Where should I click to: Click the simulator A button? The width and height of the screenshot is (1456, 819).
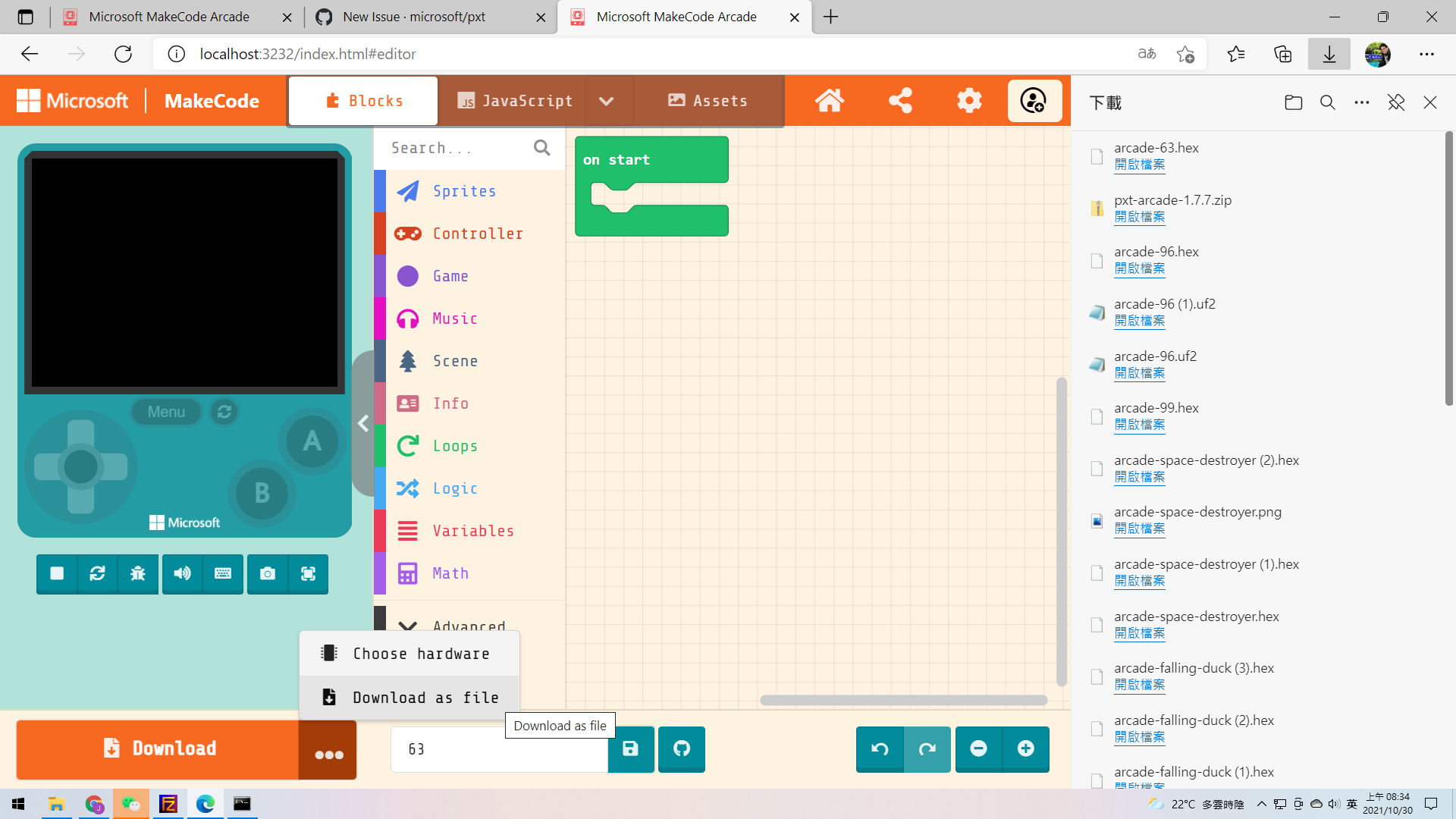[x=312, y=441]
